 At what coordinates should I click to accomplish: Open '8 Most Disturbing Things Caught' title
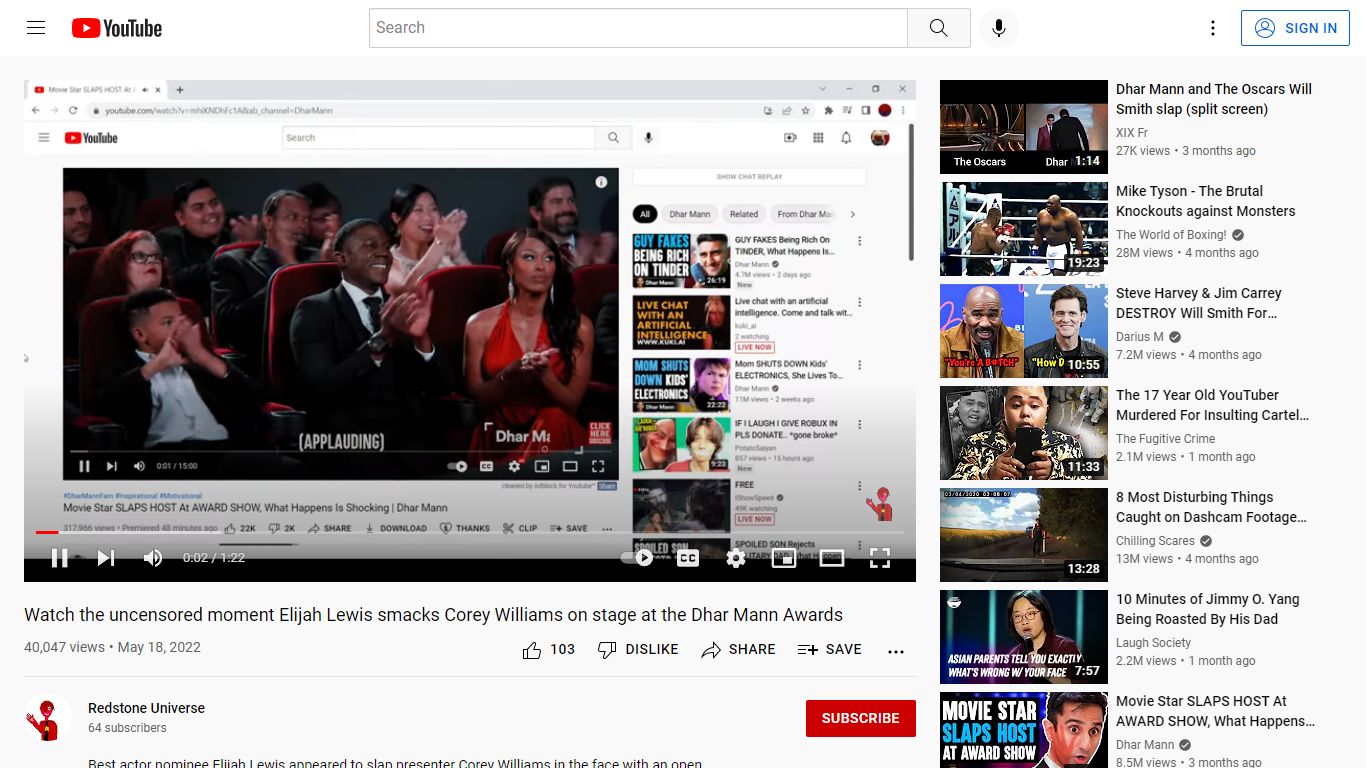click(x=1212, y=507)
